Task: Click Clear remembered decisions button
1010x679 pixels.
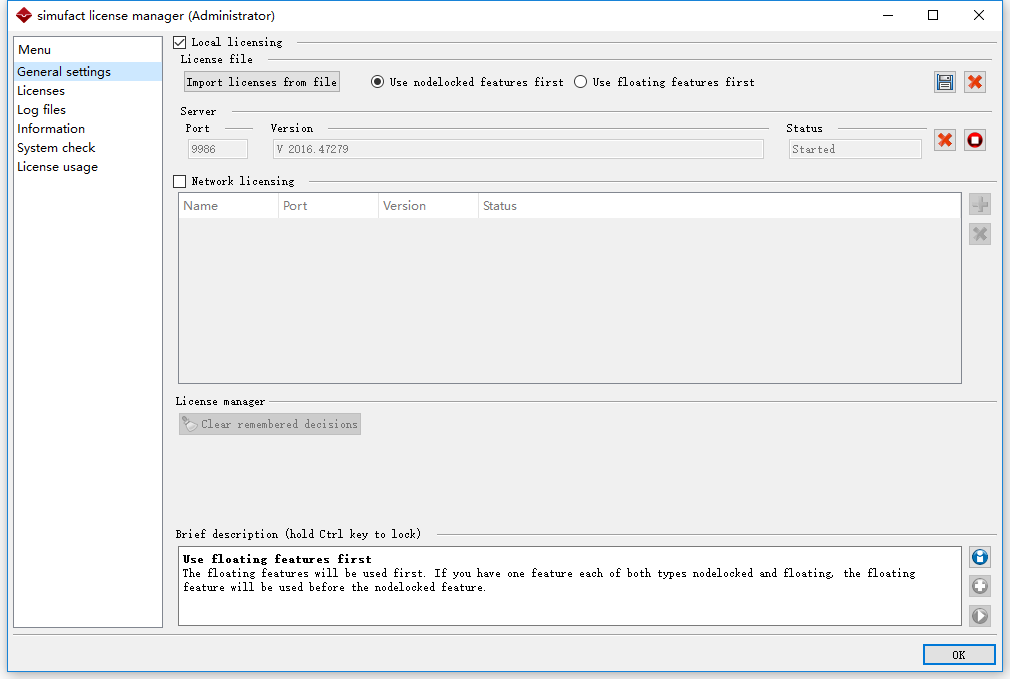Action: pyautogui.click(x=270, y=424)
